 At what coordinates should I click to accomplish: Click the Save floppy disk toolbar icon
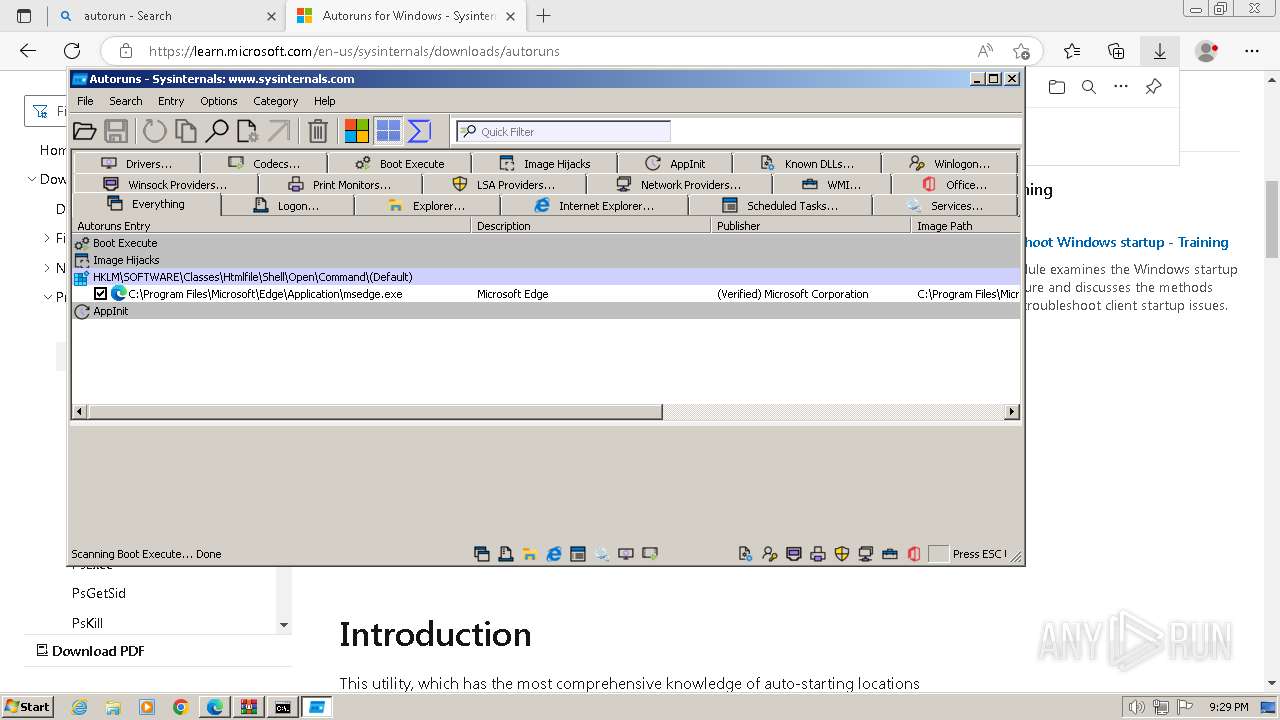pyautogui.click(x=116, y=131)
